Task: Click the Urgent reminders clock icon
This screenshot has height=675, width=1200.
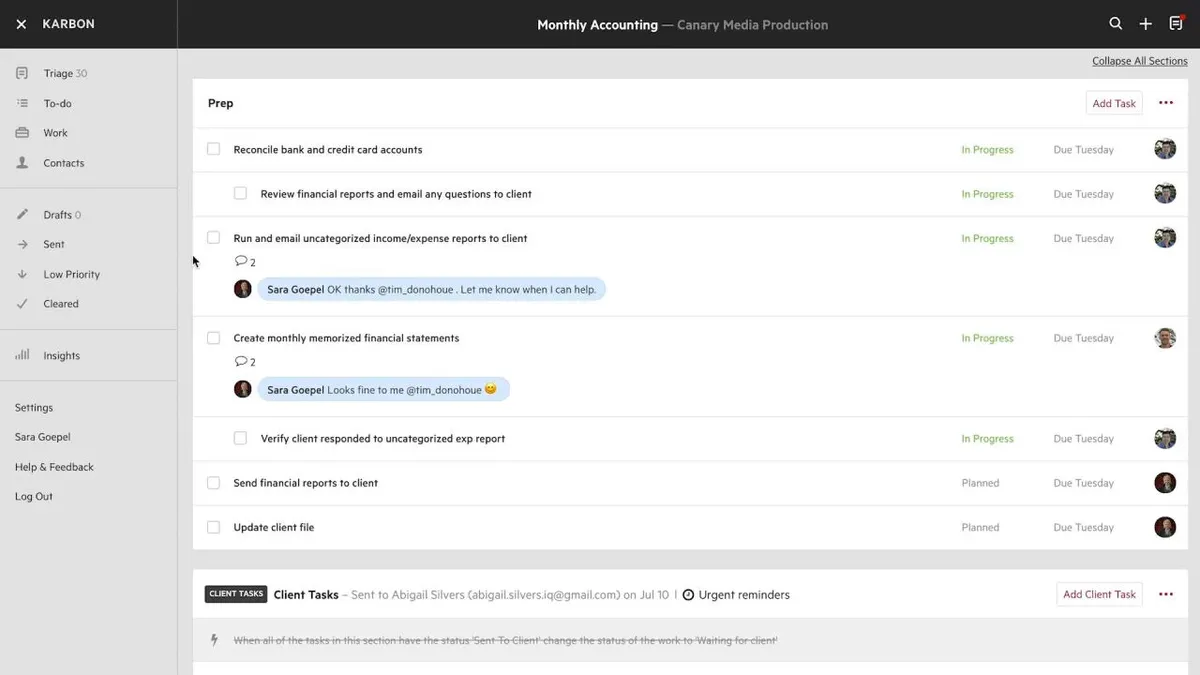Action: tap(688, 595)
